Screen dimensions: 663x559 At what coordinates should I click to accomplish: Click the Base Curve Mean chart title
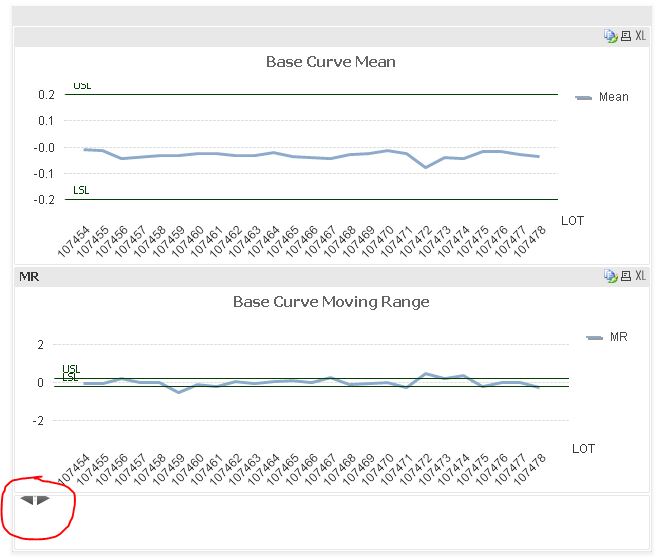click(331, 62)
